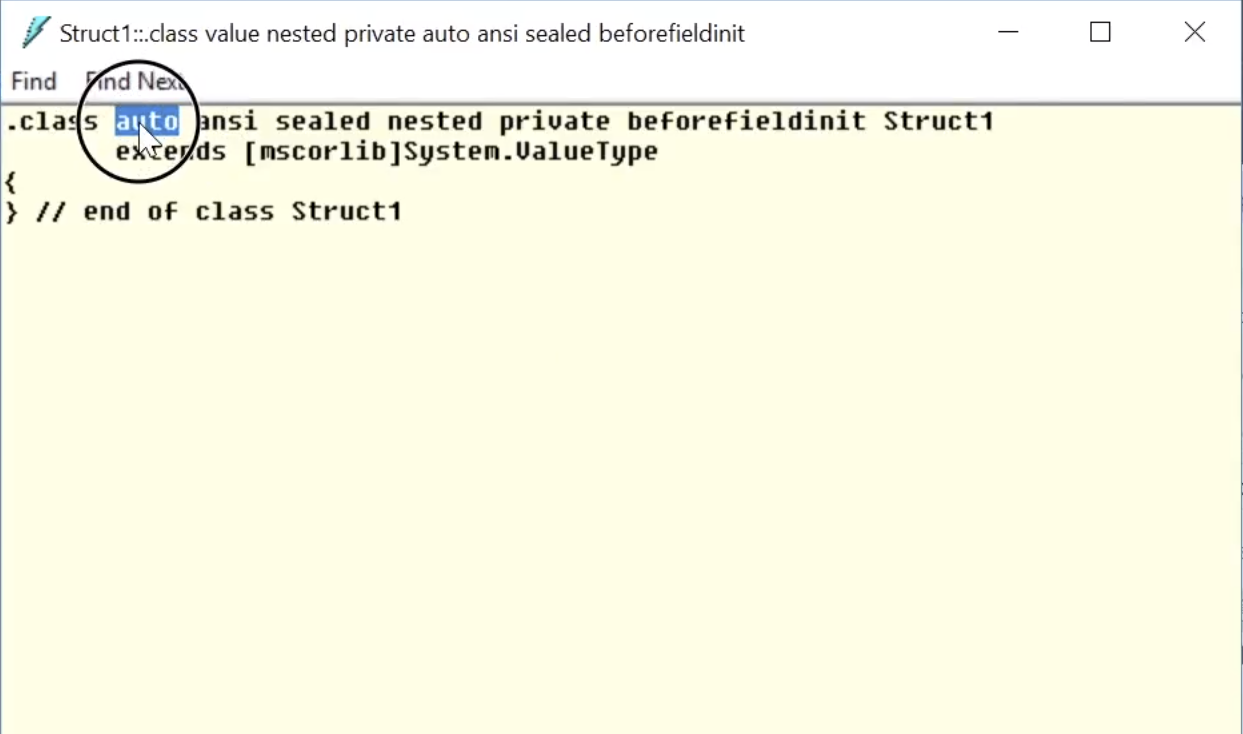Click the .class directive keyword
Screen dimensions: 1243x734
[x=51, y=122]
